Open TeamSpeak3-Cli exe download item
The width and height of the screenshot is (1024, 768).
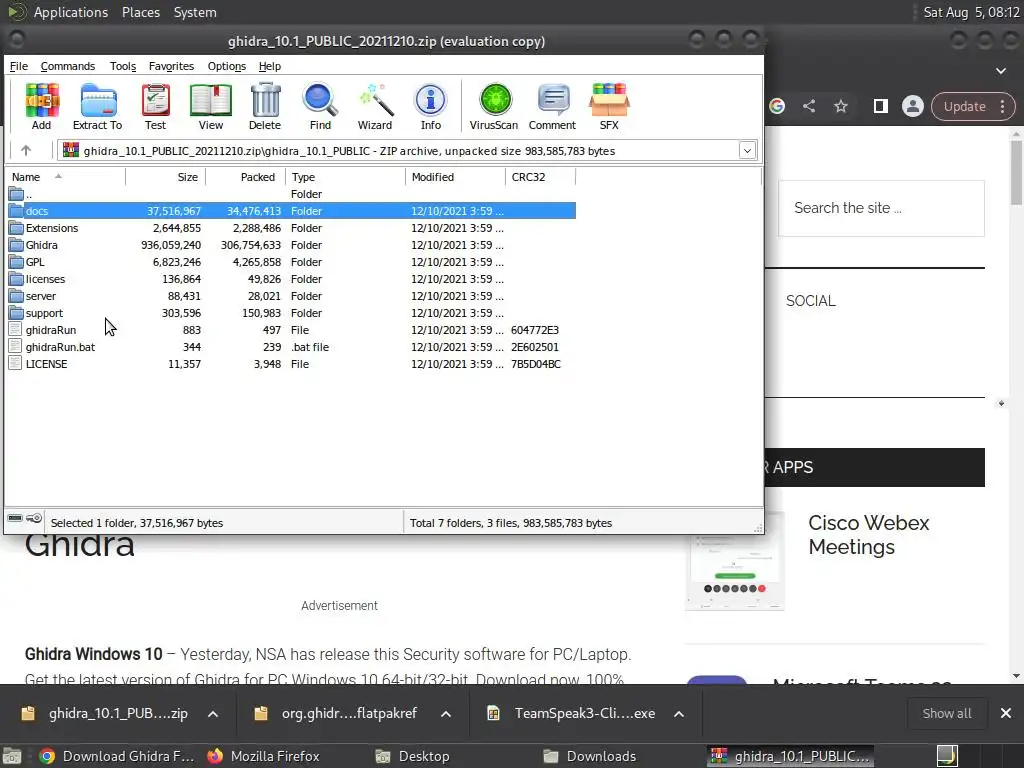(571, 713)
